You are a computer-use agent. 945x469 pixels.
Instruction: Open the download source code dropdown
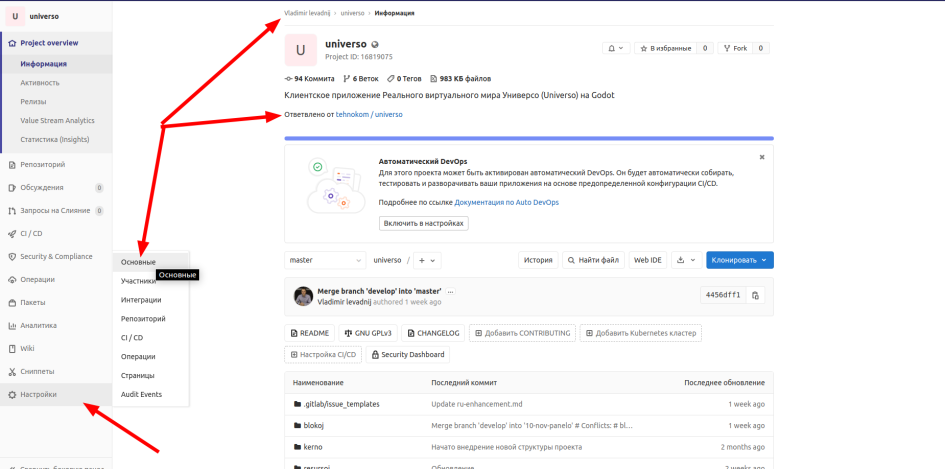[686, 260]
